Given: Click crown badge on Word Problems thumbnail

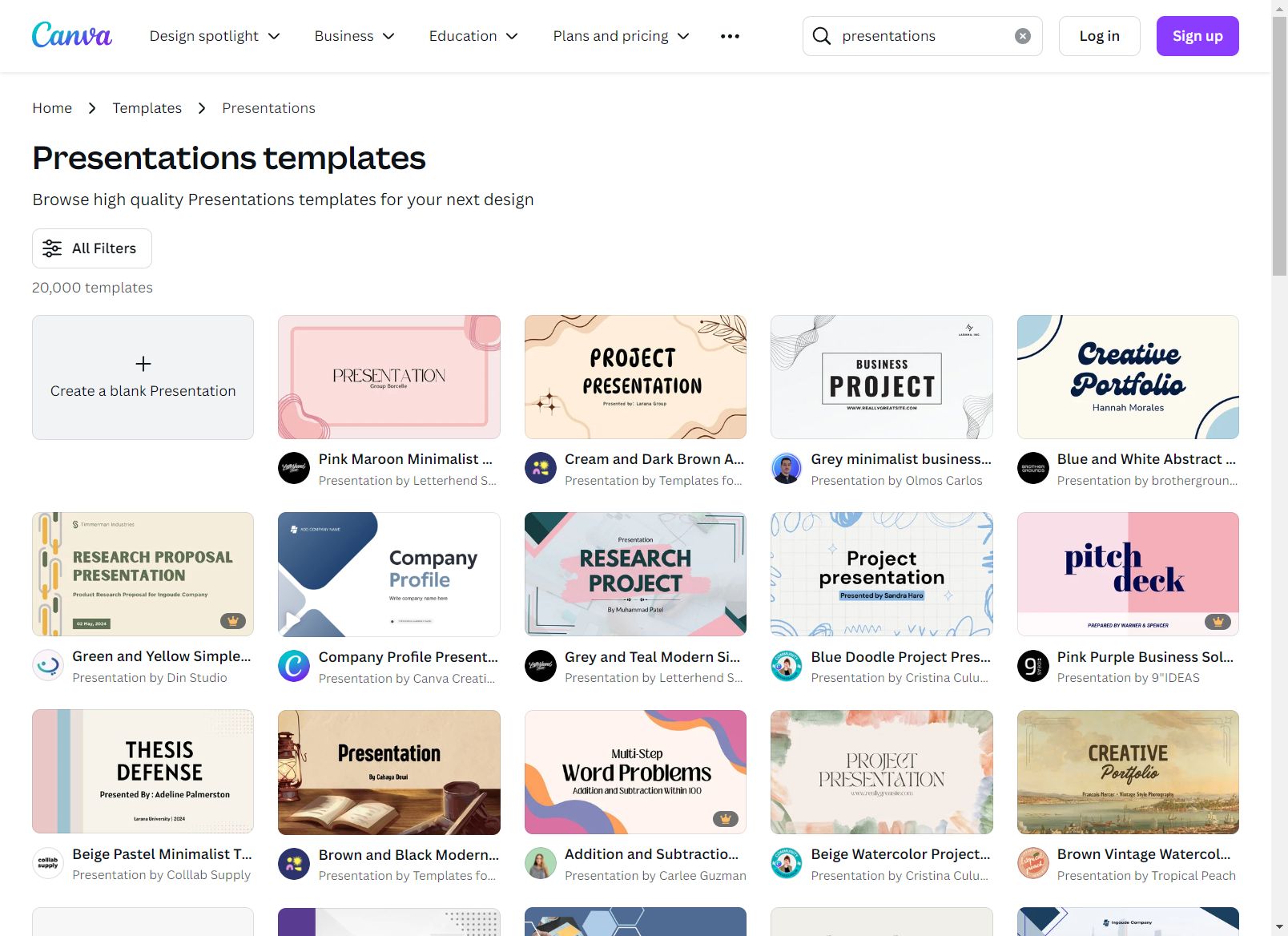Looking at the screenshot, I should point(726,818).
